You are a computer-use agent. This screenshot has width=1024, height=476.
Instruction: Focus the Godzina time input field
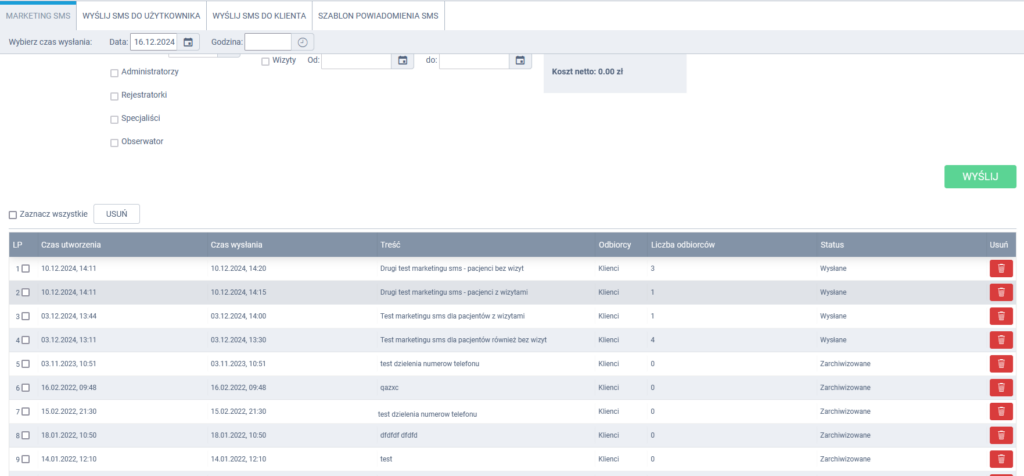pos(268,42)
